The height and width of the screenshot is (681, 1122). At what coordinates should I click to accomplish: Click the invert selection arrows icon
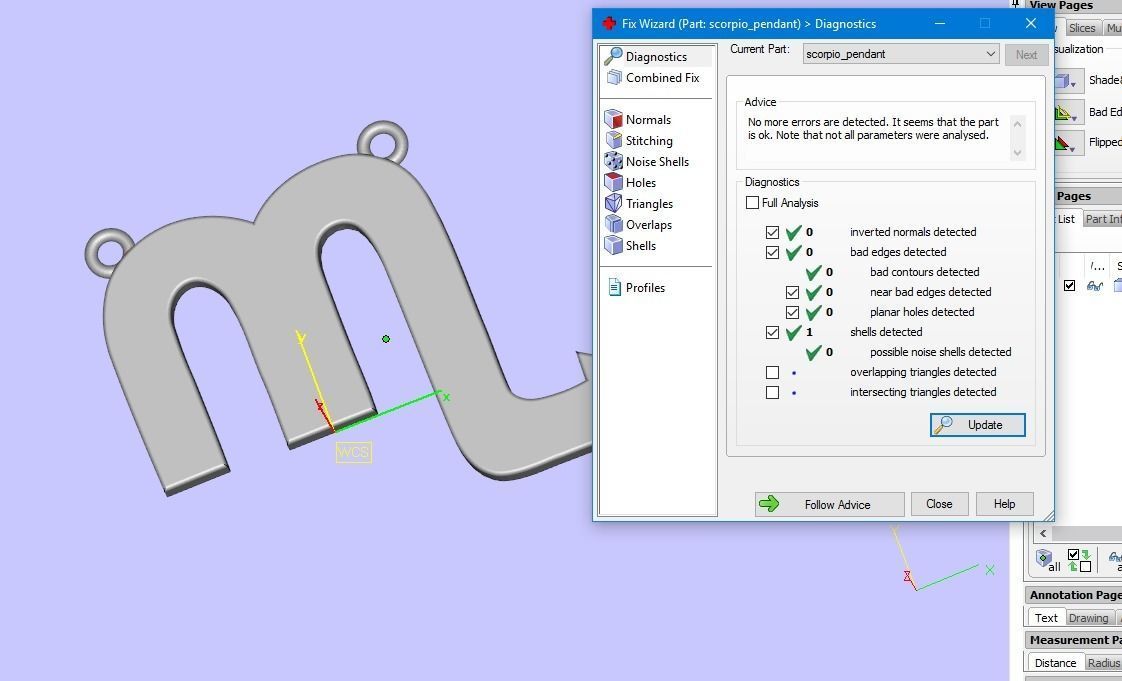tap(1079, 560)
